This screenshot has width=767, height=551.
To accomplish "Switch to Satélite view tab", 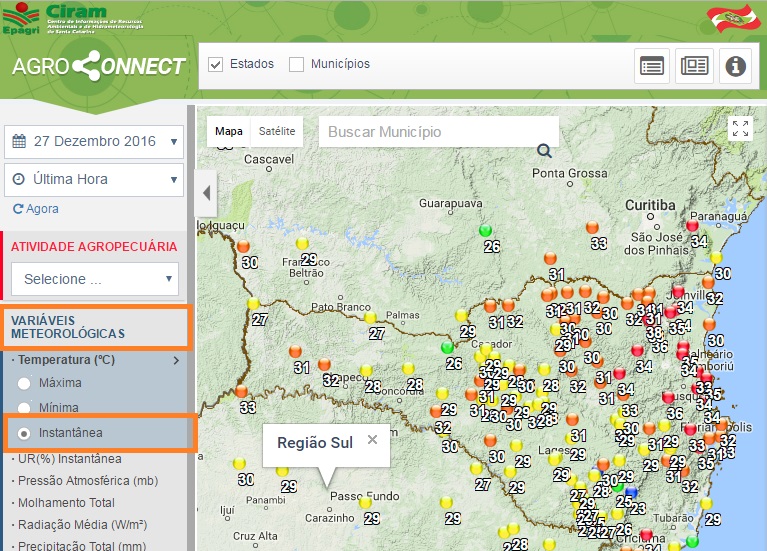I will click(x=277, y=131).
